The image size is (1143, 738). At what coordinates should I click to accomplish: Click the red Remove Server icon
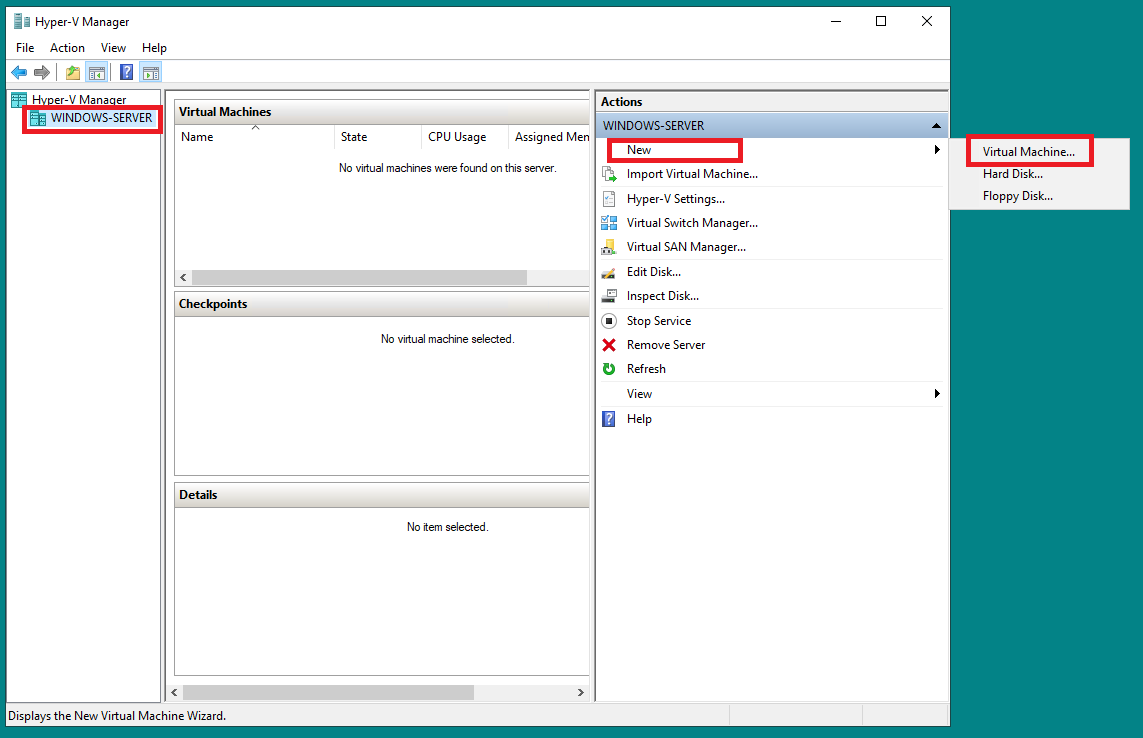click(x=610, y=345)
